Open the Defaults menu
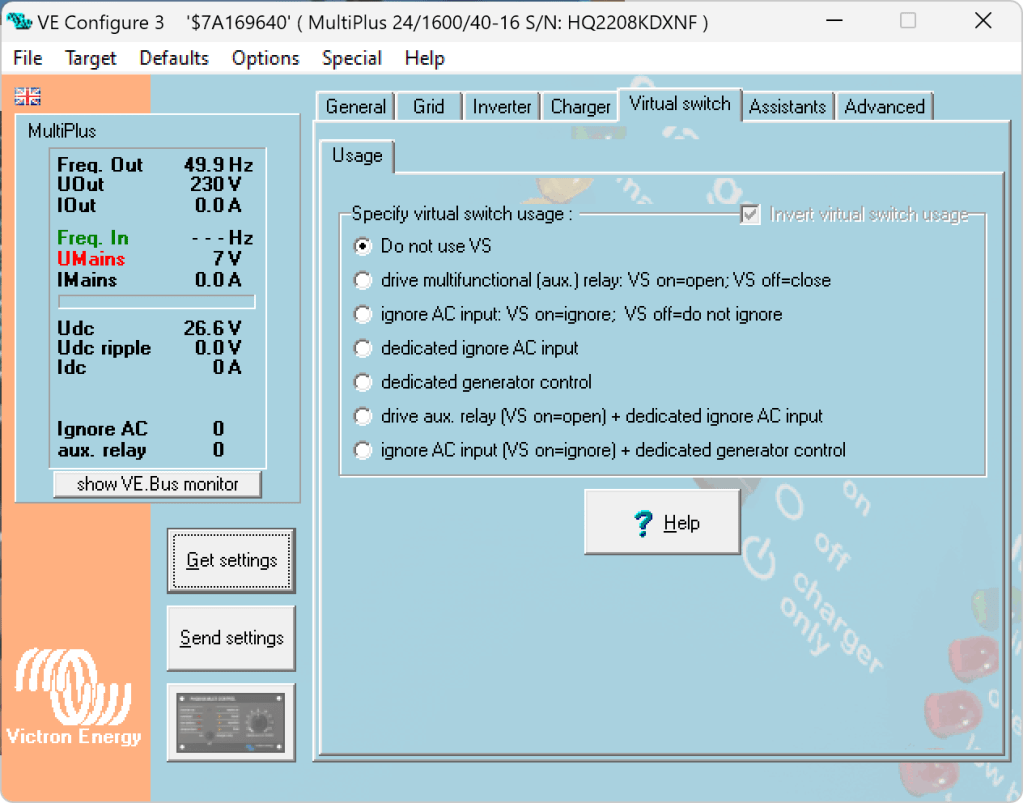 pyautogui.click(x=174, y=58)
